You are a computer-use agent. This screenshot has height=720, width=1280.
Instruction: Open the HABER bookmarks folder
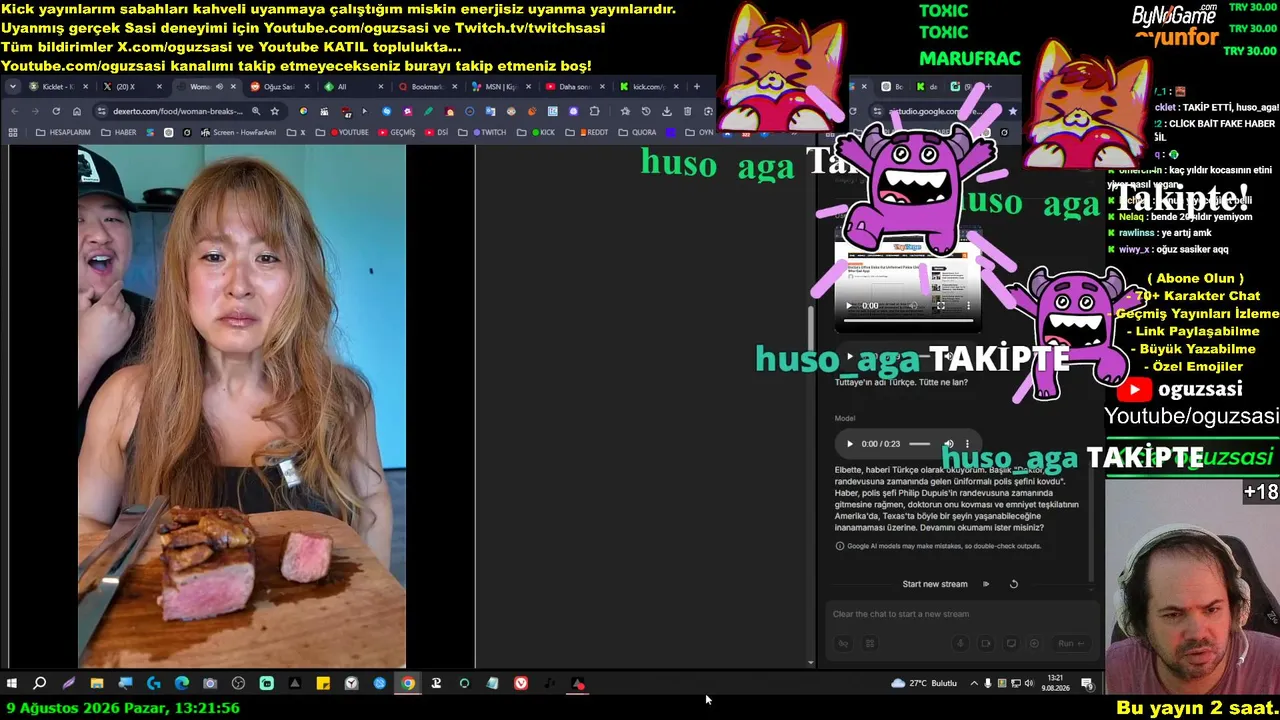(119, 132)
